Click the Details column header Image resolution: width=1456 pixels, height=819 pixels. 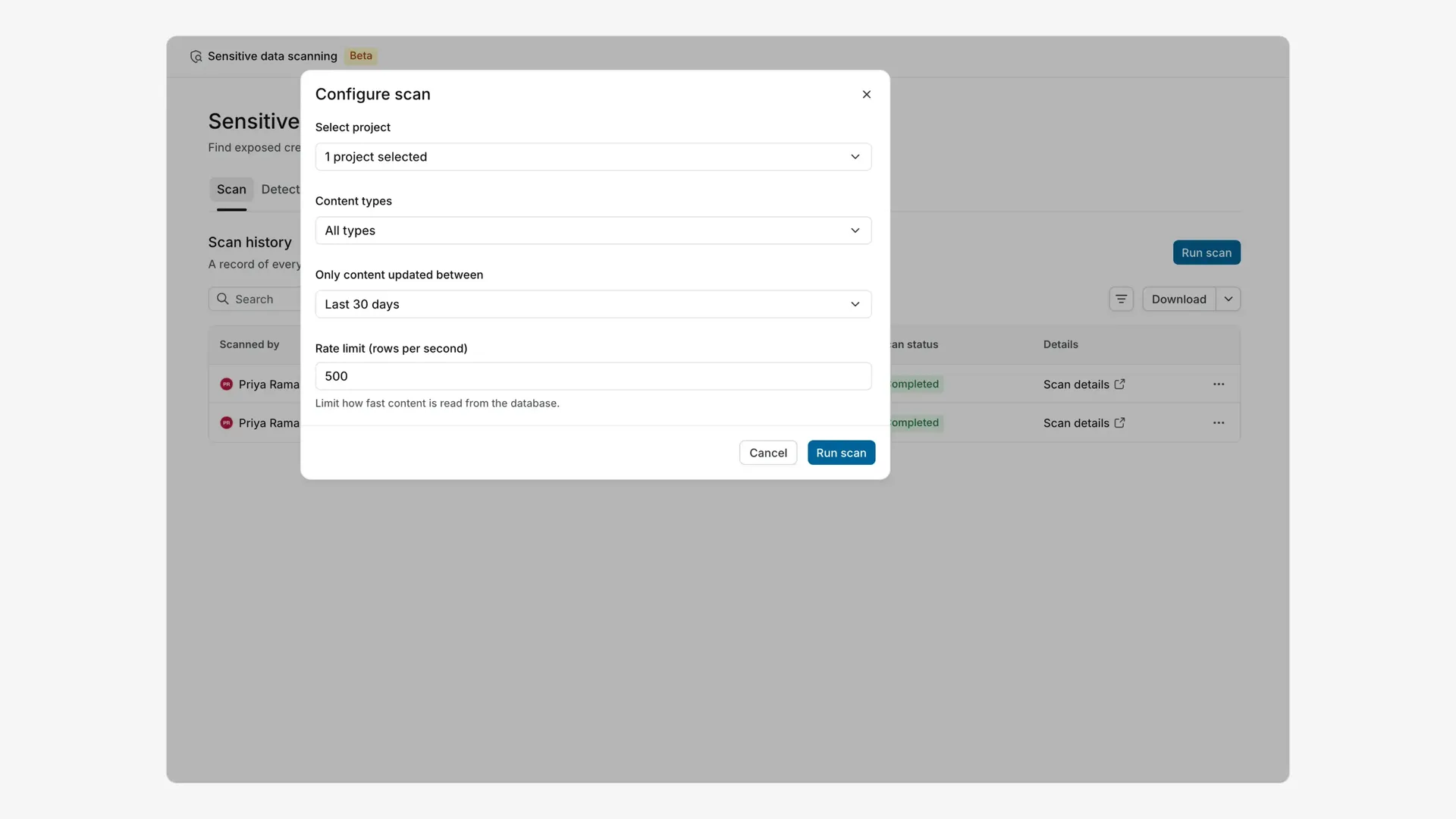coord(1060,344)
